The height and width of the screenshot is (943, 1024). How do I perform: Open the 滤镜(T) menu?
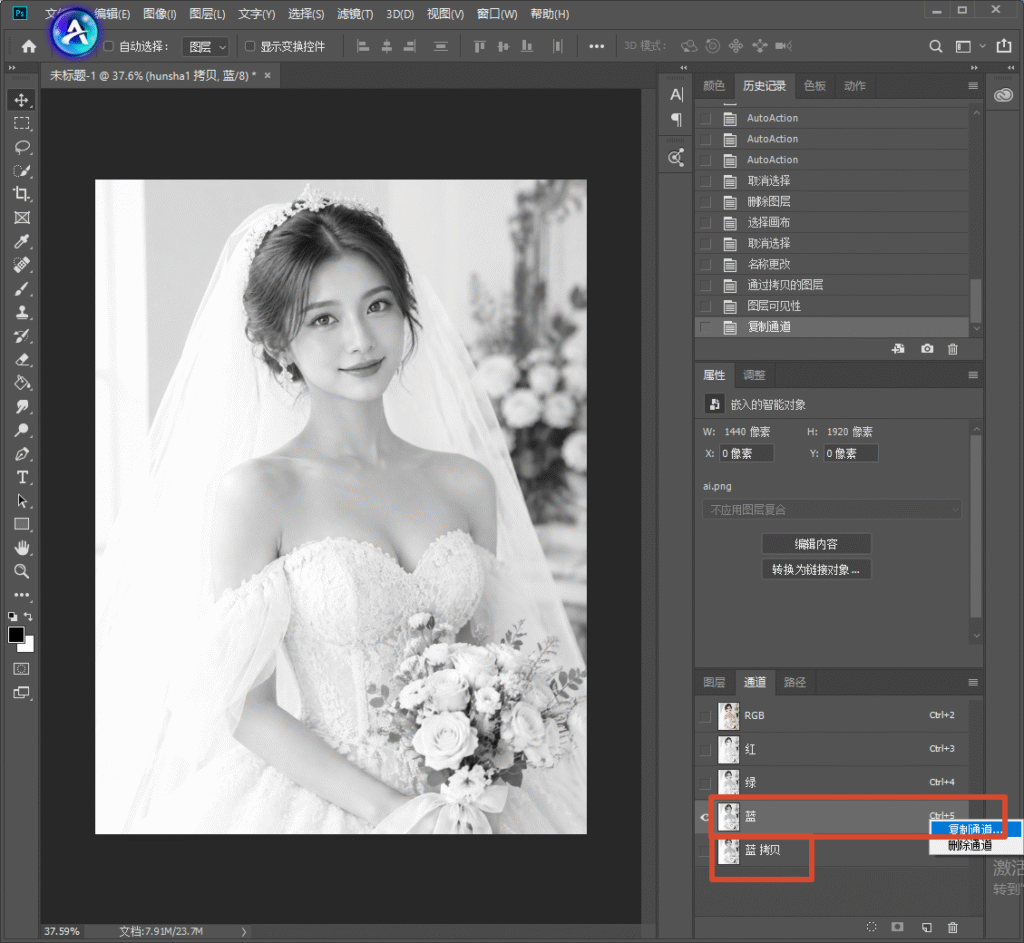[x=355, y=14]
